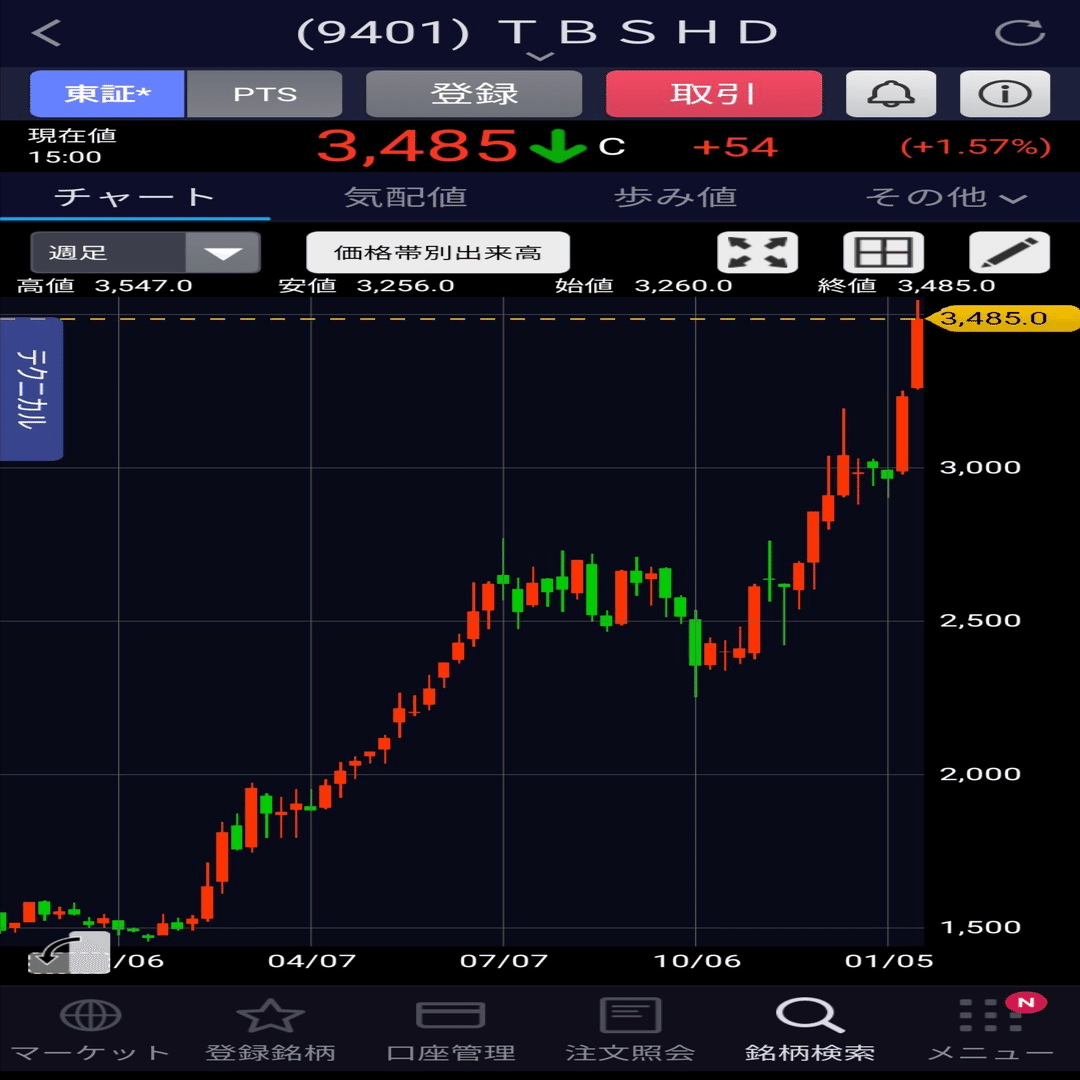Viewport: 1080px width, 1080px height.
Task: Tap the (+1.57%) percent change
Action: tap(976, 147)
